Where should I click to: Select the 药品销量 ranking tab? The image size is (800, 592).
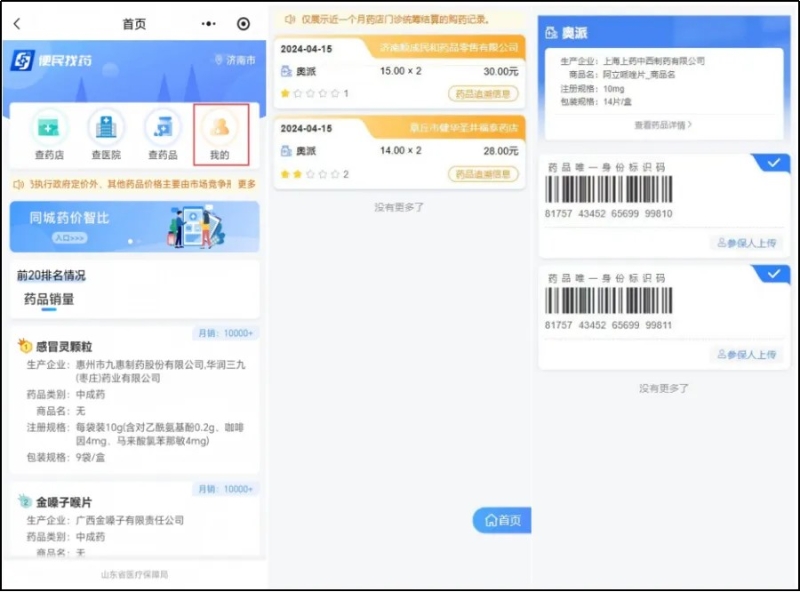tap(49, 299)
